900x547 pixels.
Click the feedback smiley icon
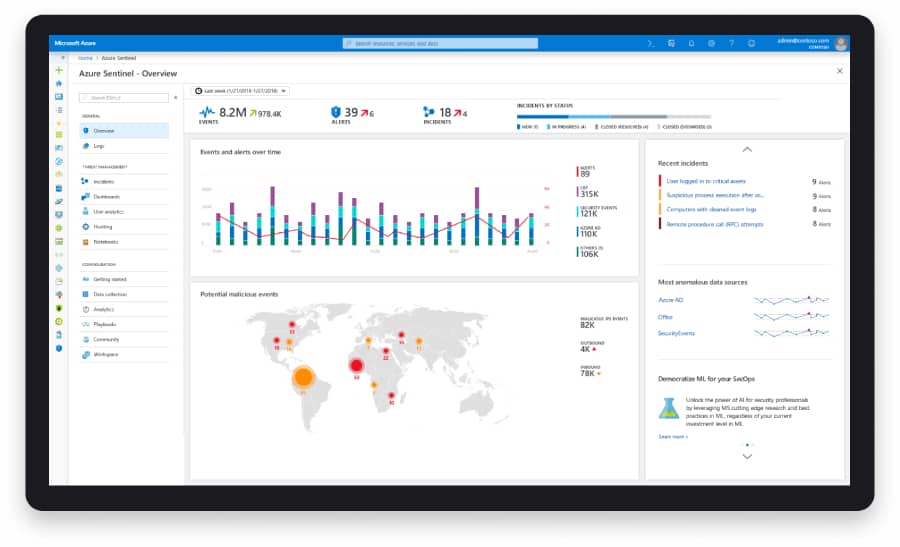(750, 44)
